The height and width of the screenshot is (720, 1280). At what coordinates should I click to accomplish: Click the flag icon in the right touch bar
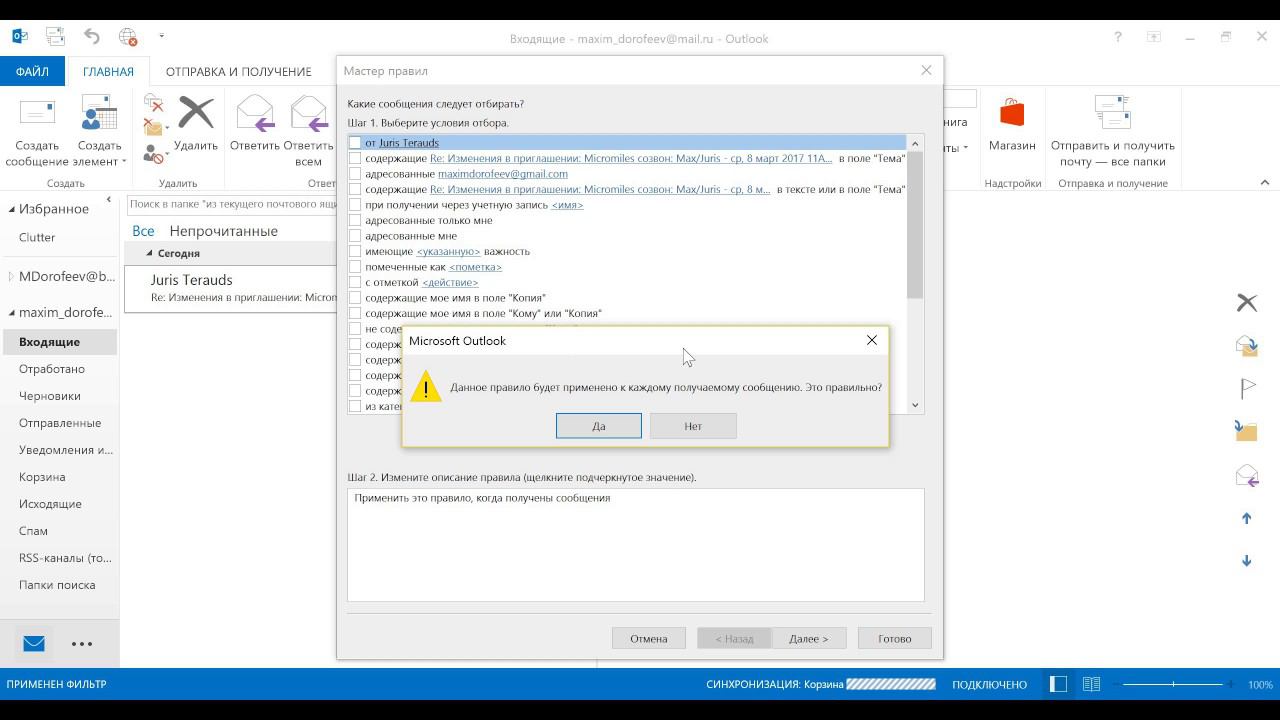point(1247,388)
